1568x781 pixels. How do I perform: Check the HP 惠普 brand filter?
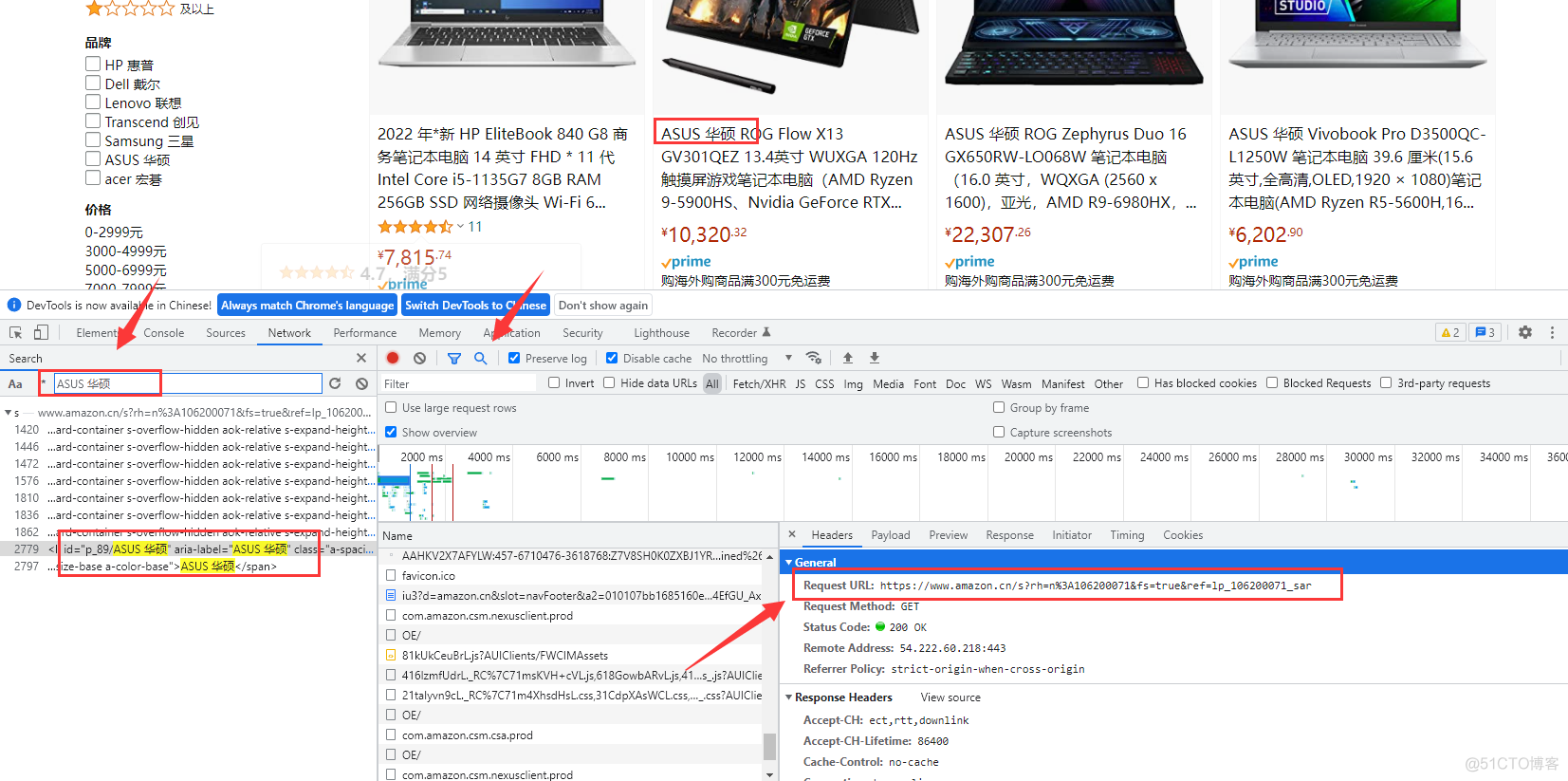[x=93, y=64]
